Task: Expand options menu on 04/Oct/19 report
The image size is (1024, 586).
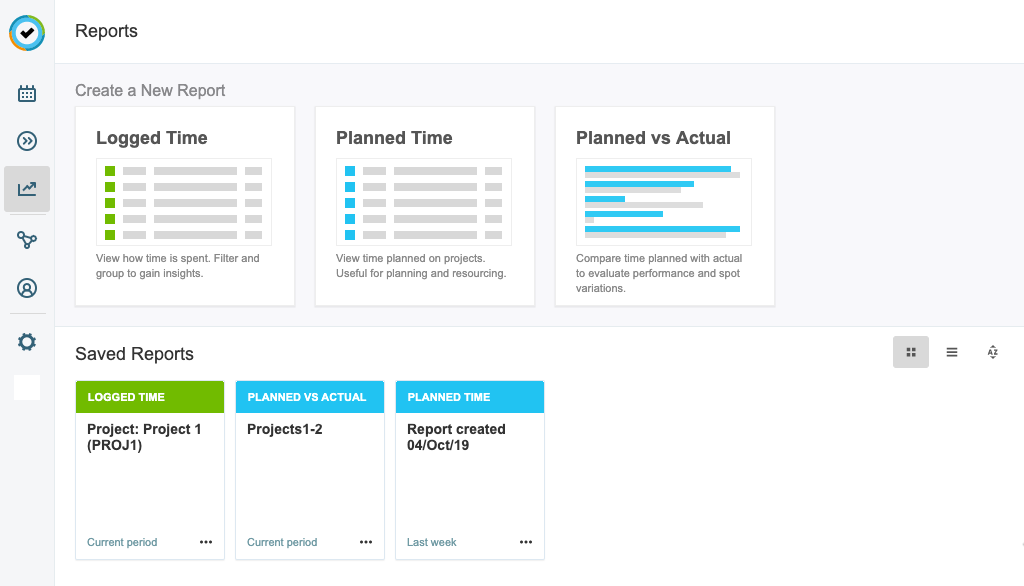Action: point(526,542)
